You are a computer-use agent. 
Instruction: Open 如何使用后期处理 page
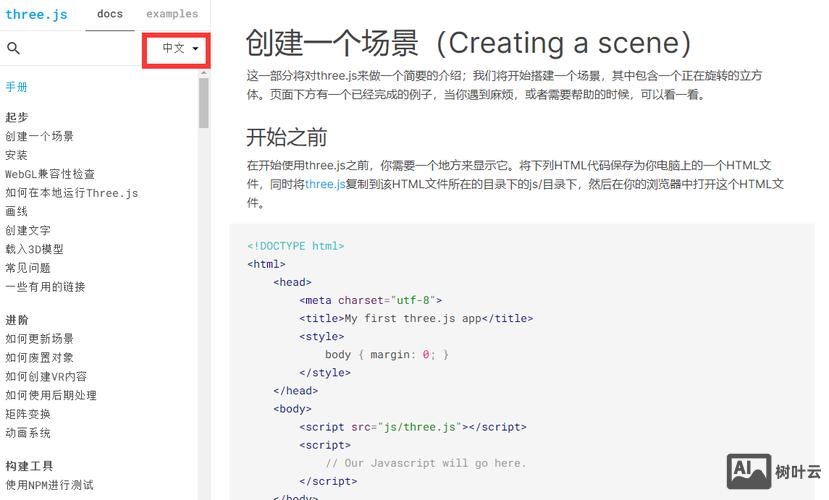tap(51, 395)
